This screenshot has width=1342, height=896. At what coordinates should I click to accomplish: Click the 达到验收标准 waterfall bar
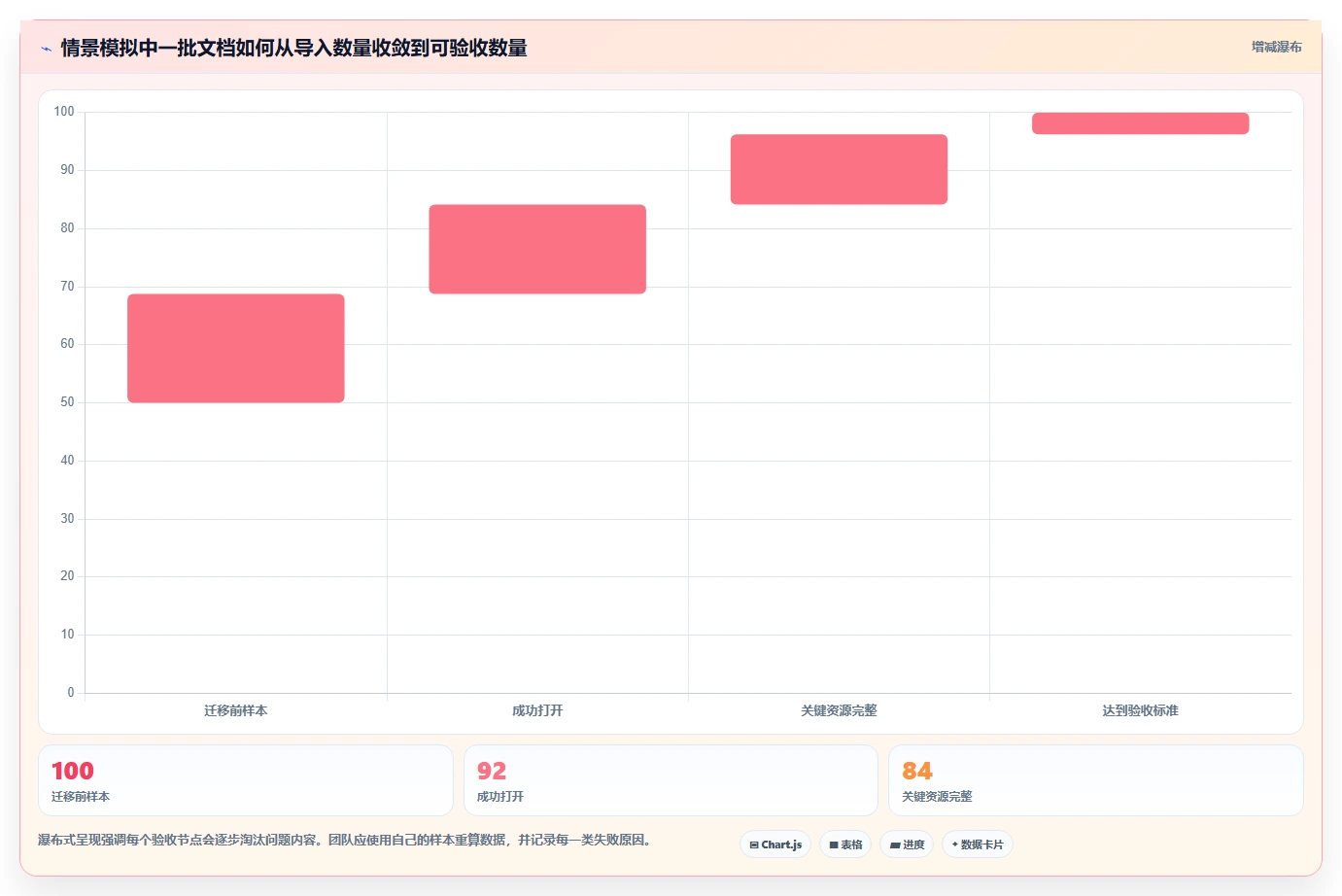1140,123
